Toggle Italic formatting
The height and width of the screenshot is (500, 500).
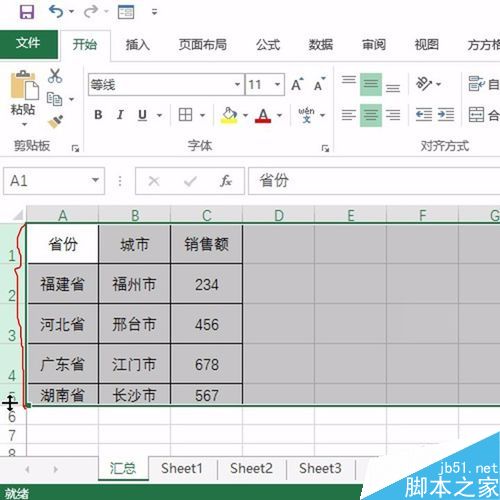pyautogui.click(x=120, y=115)
